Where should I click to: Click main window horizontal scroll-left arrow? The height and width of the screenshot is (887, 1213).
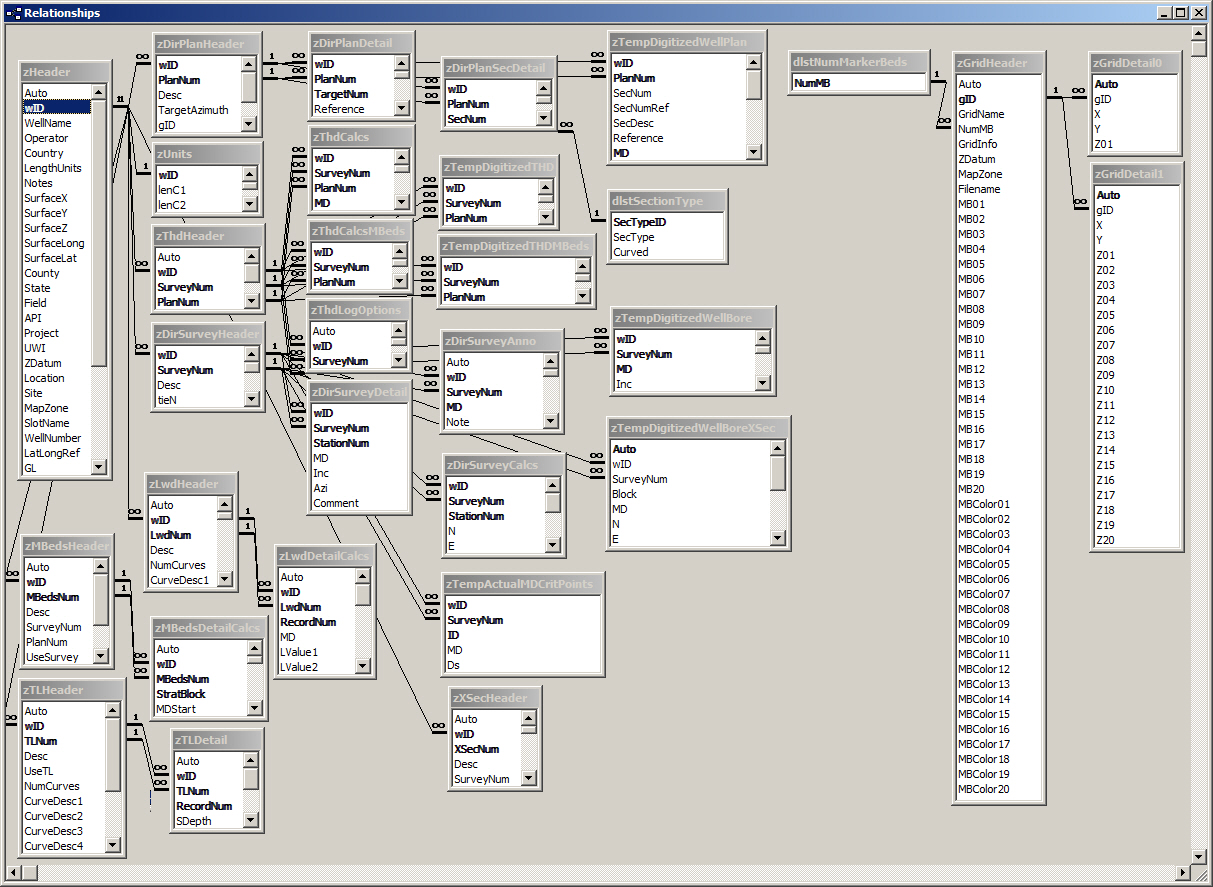click(13, 873)
